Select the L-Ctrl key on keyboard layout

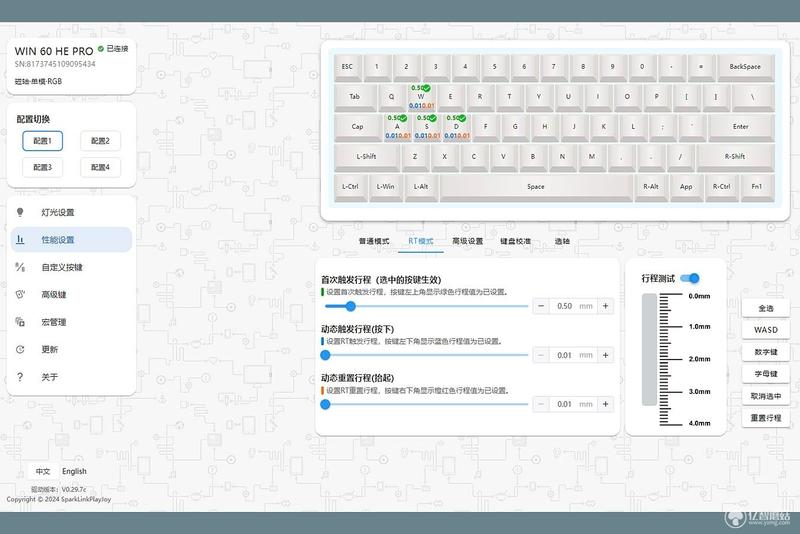(351, 187)
